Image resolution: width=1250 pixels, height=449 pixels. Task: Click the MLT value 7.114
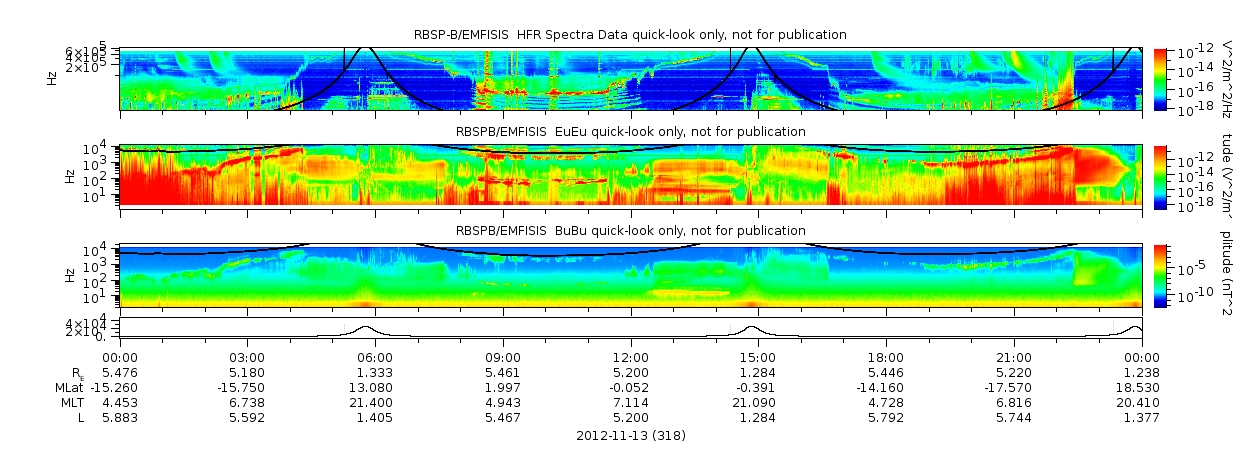point(630,403)
